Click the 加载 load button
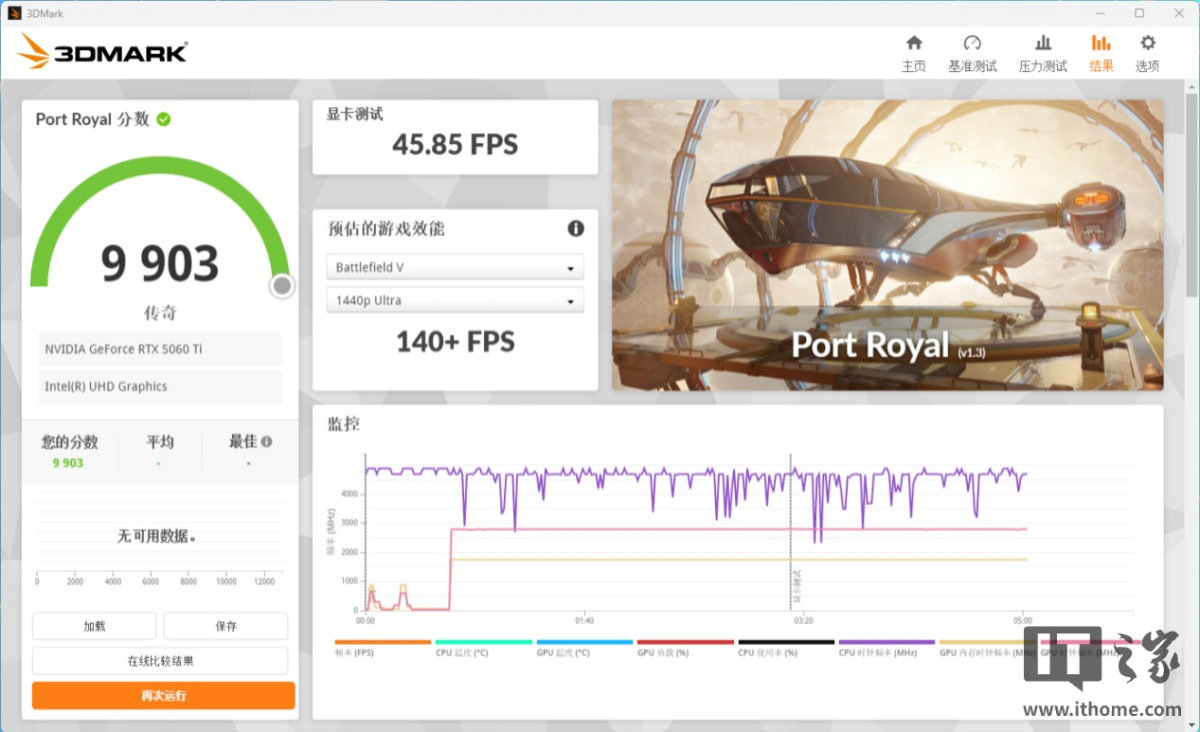Image resolution: width=1200 pixels, height=732 pixels. pos(94,626)
